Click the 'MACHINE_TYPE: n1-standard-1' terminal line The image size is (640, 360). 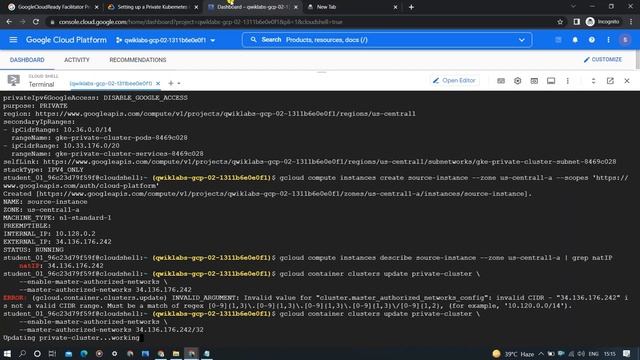click(x=57, y=218)
